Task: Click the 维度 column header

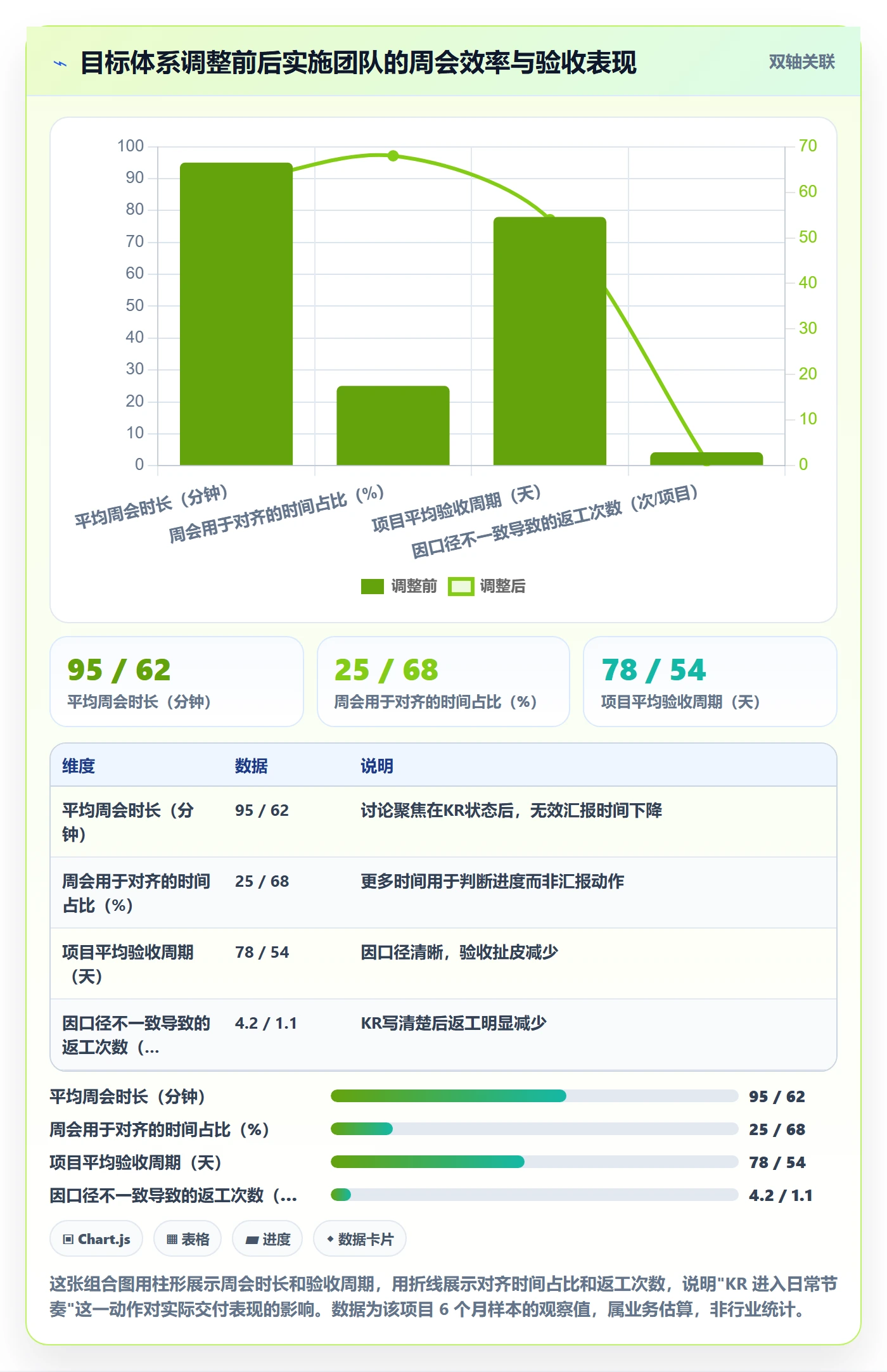Action: (79, 766)
